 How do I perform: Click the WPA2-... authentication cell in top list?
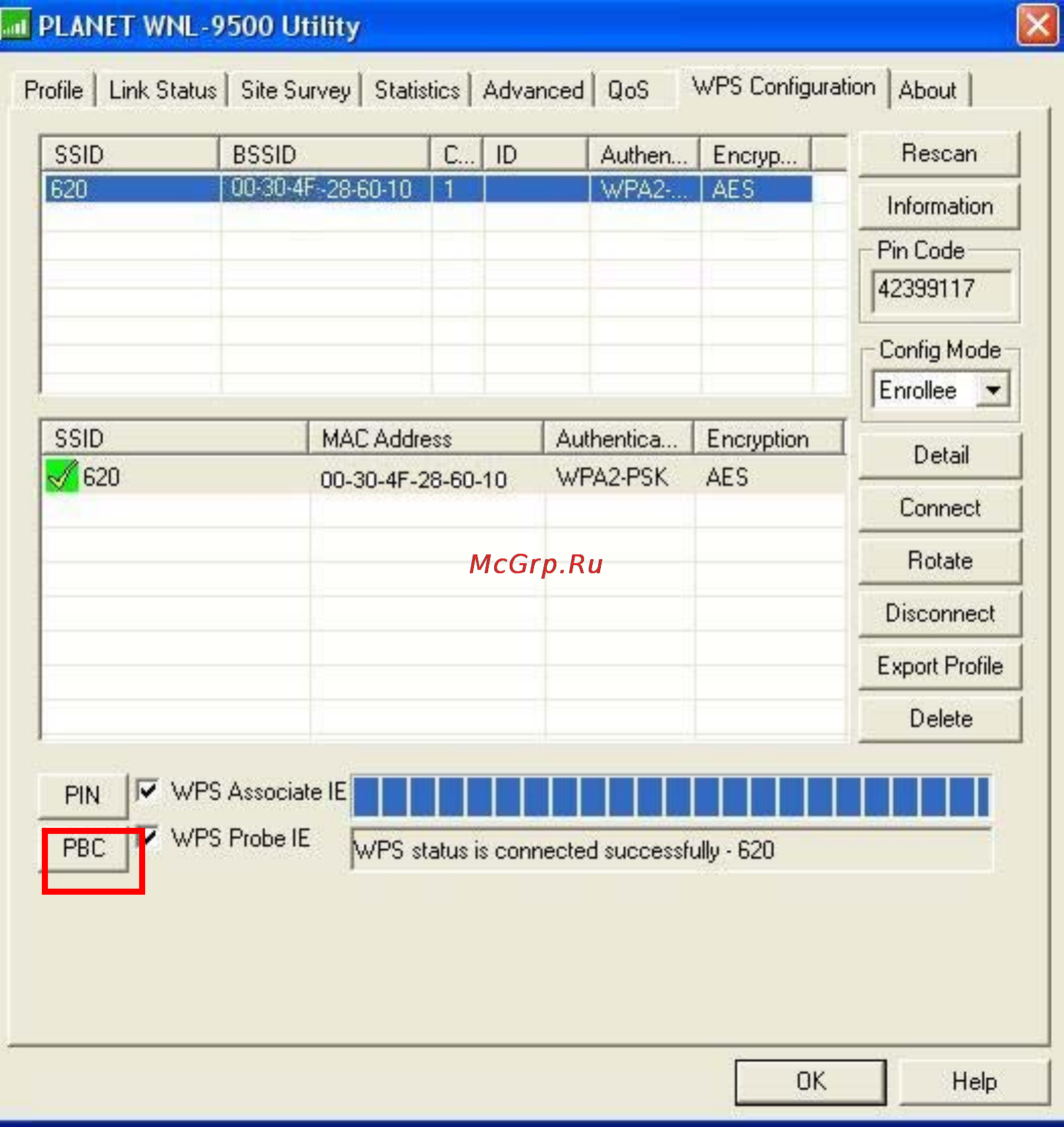645,188
